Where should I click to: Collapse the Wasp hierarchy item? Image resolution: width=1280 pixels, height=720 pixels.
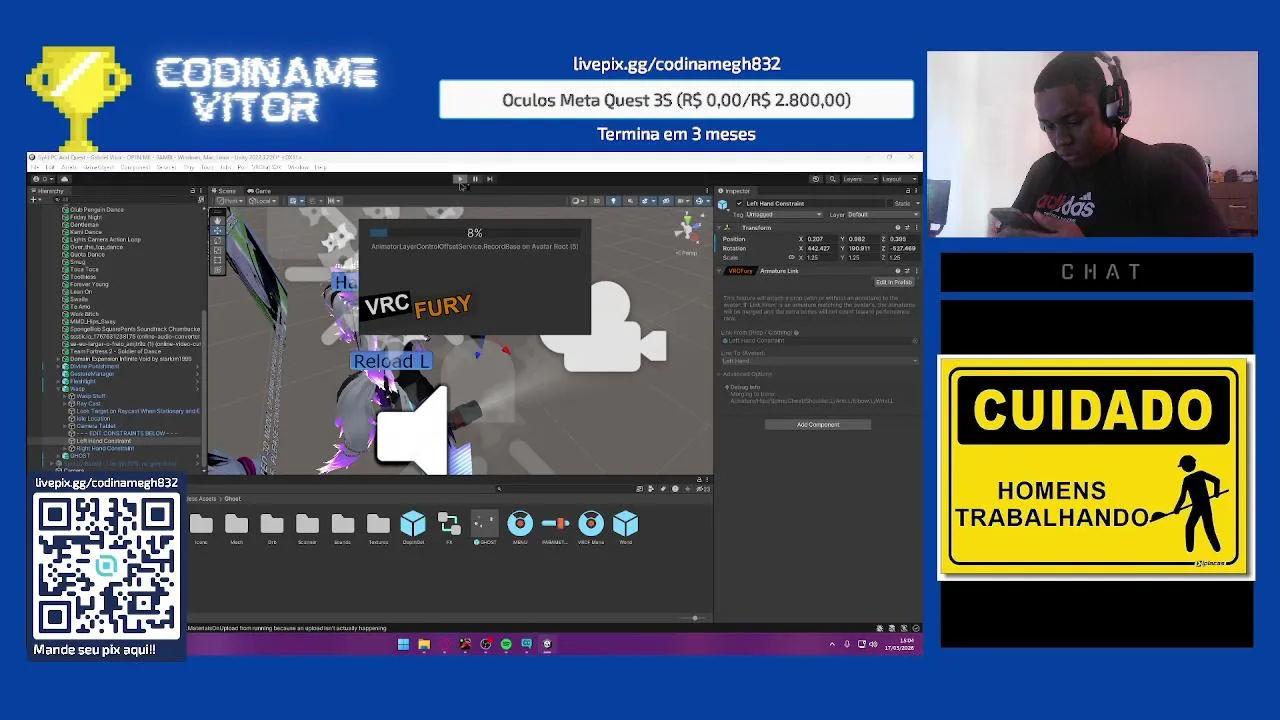tap(58, 389)
